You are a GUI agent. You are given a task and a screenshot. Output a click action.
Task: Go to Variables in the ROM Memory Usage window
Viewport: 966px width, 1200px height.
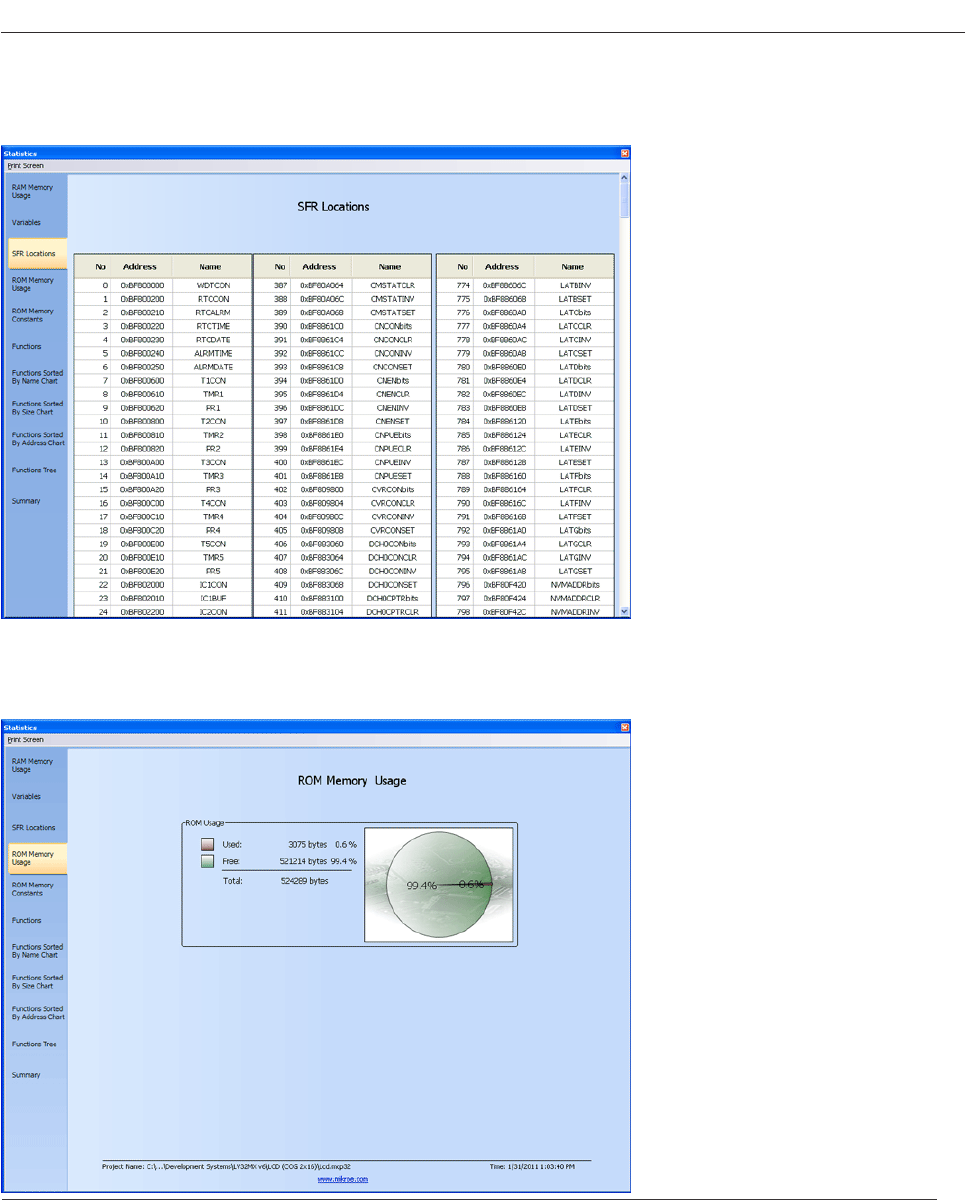27,797
